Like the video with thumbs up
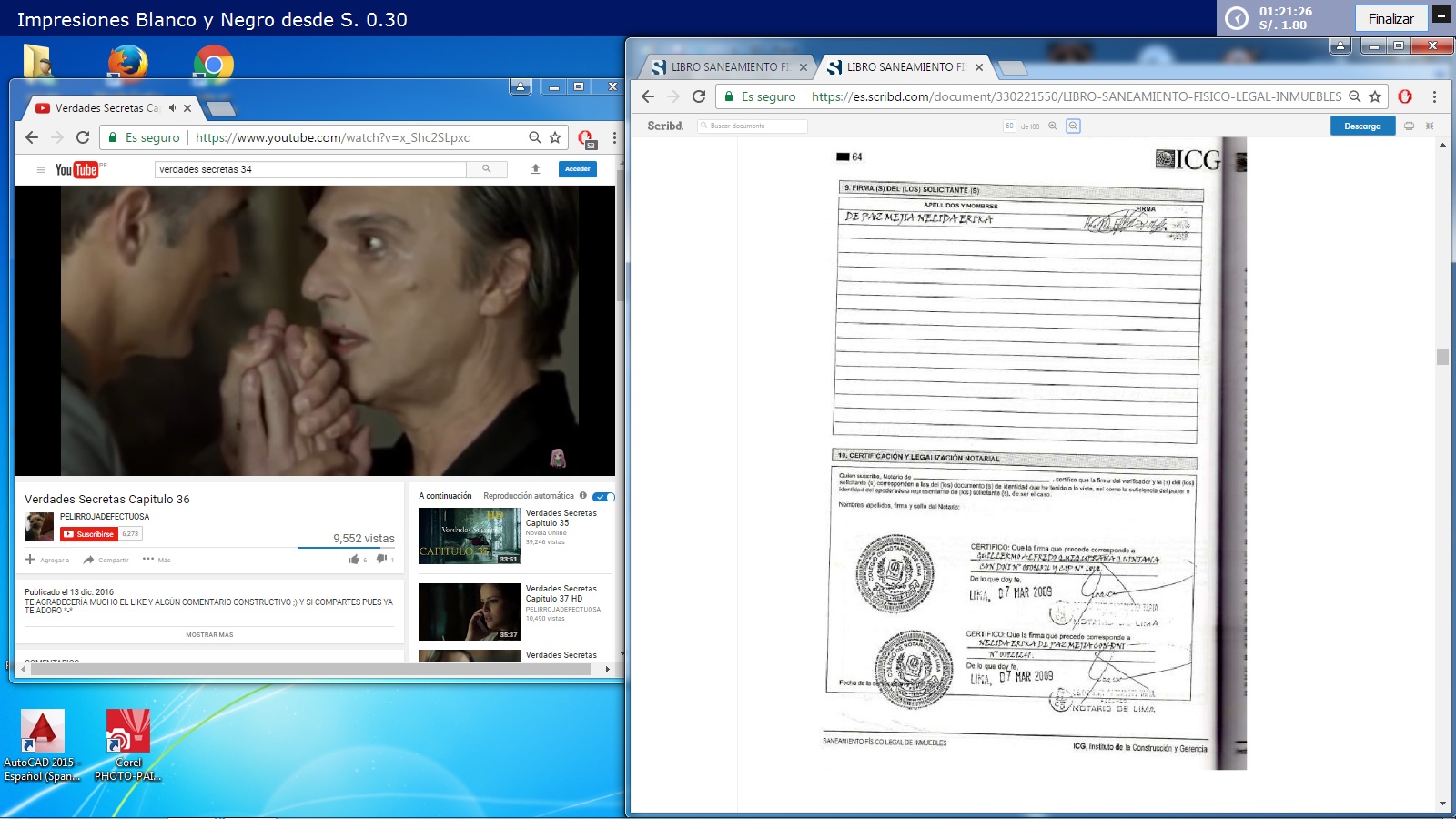 pos(354,560)
